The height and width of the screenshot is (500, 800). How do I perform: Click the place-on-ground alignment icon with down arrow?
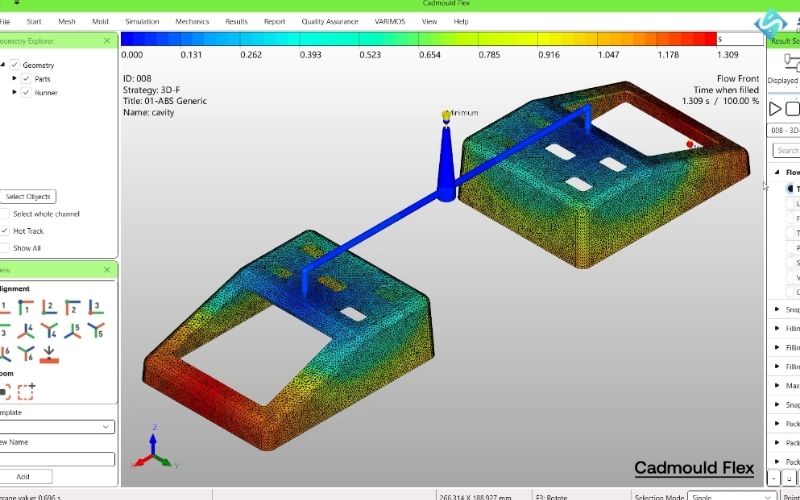point(49,354)
